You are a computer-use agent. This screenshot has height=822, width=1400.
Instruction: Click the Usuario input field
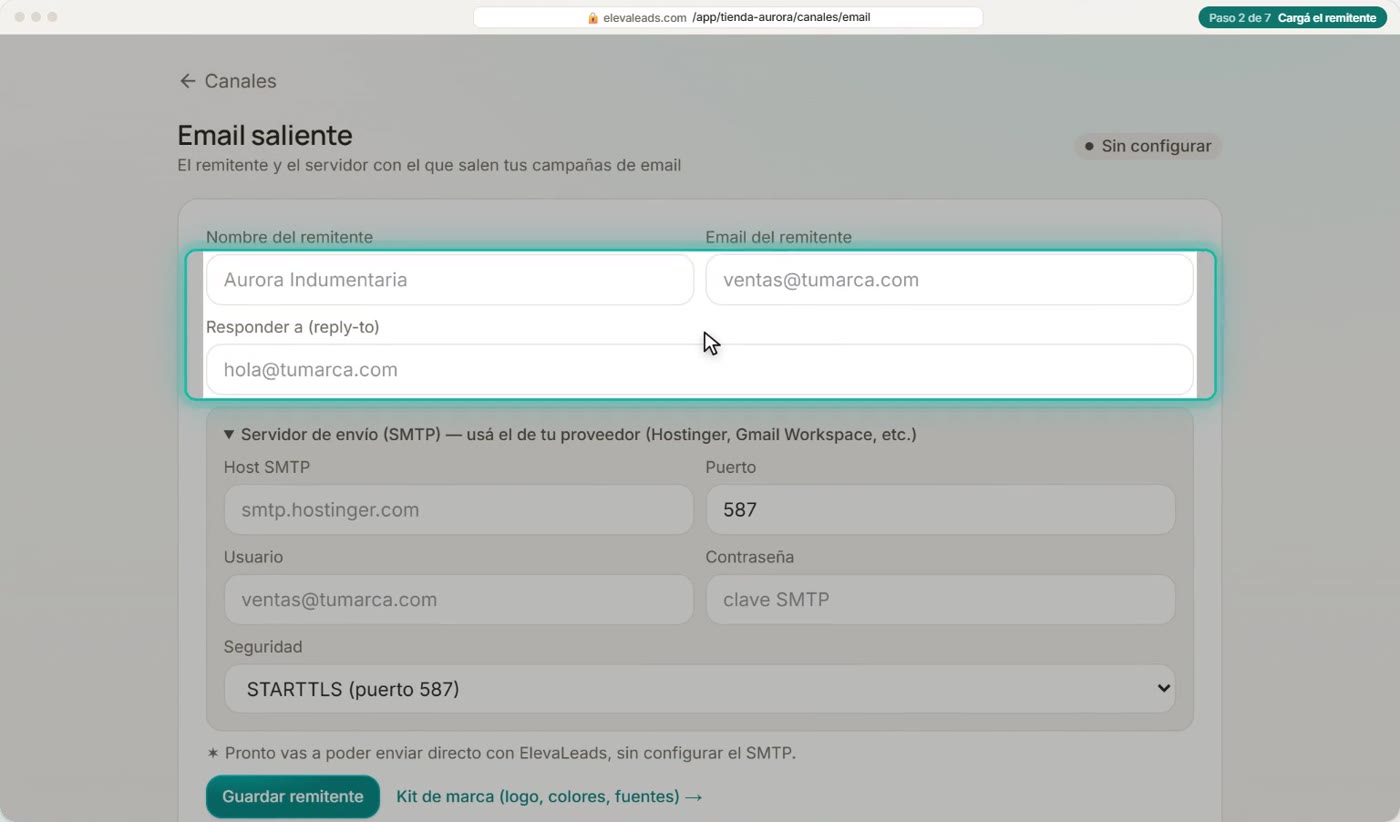coord(459,600)
